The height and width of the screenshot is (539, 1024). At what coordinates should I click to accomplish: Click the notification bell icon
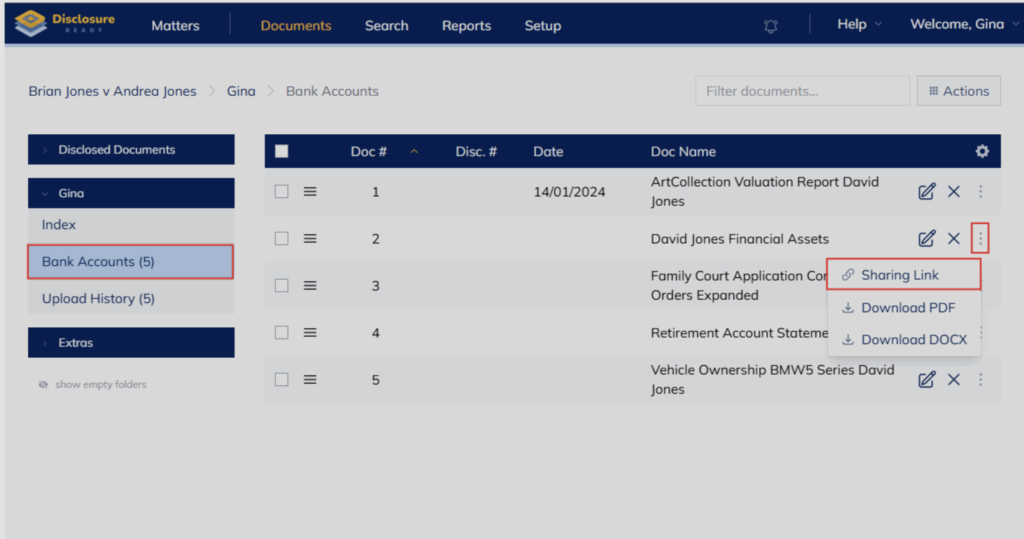coord(770,26)
